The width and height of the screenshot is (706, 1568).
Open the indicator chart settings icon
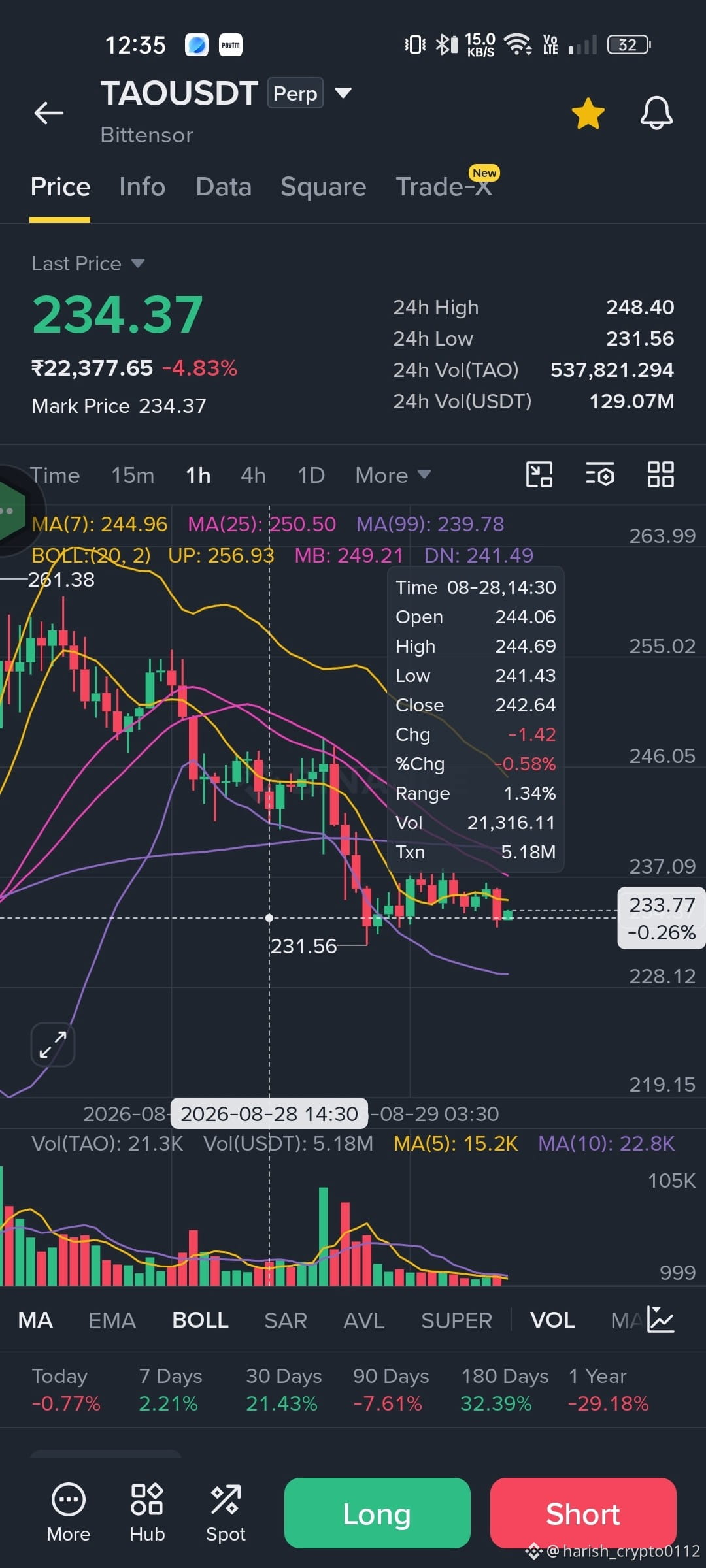(660, 1319)
